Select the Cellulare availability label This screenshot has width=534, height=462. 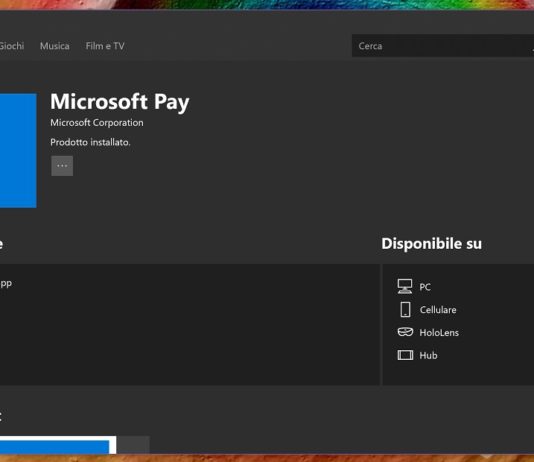pyautogui.click(x=438, y=310)
